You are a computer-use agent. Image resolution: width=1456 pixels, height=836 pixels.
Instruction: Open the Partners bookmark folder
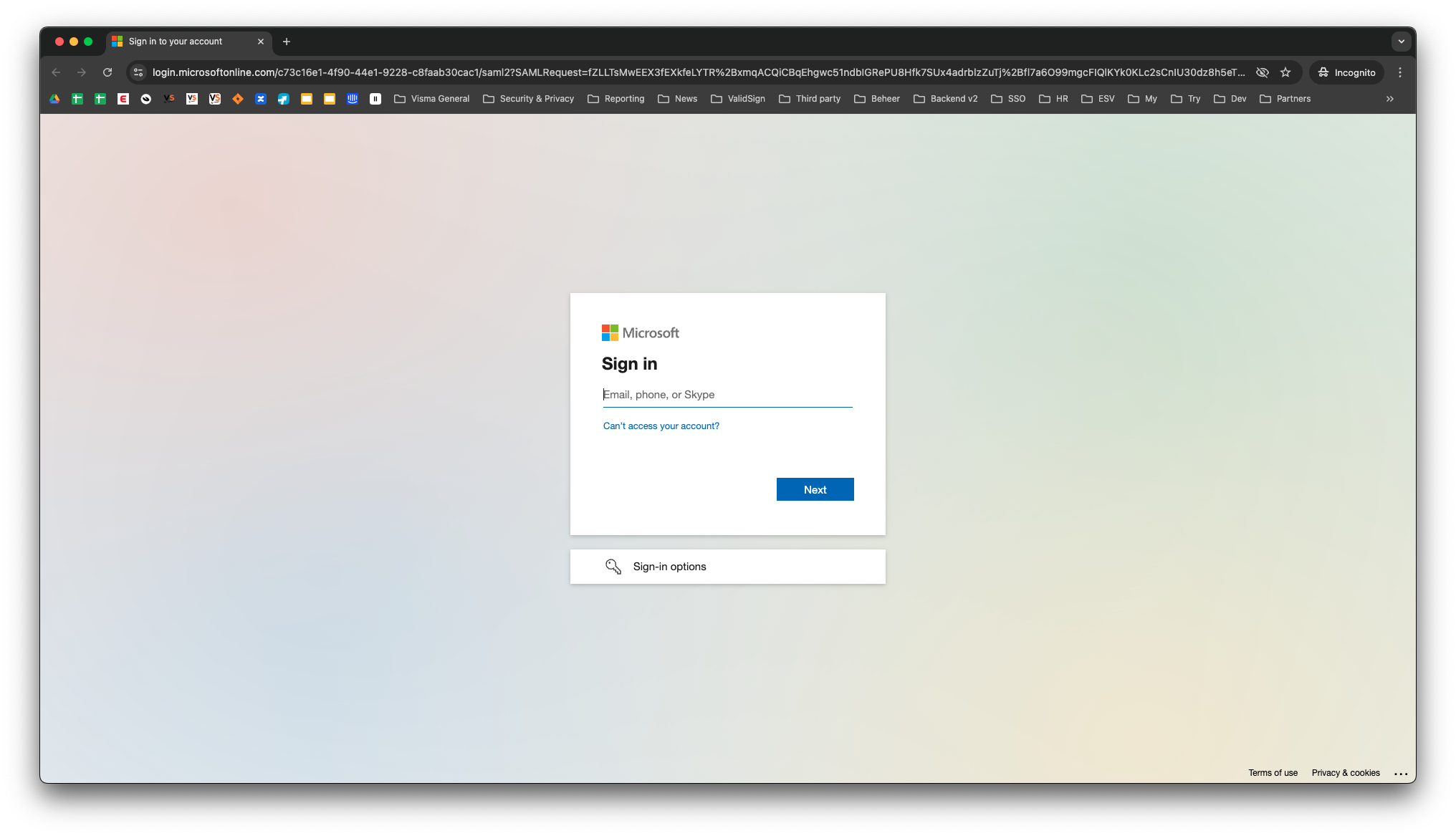tap(1285, 99)
